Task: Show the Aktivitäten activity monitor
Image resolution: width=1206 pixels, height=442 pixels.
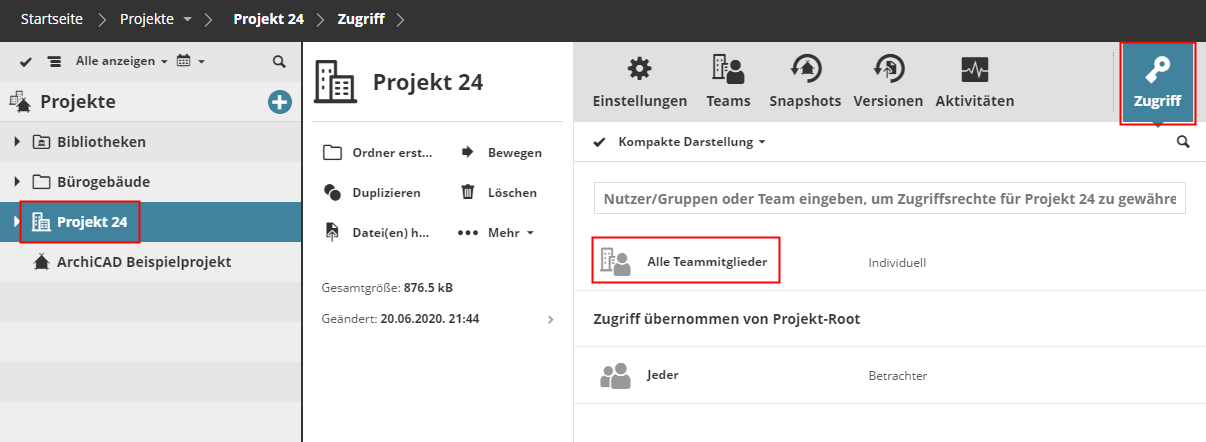Action: [x=974, y=70]
